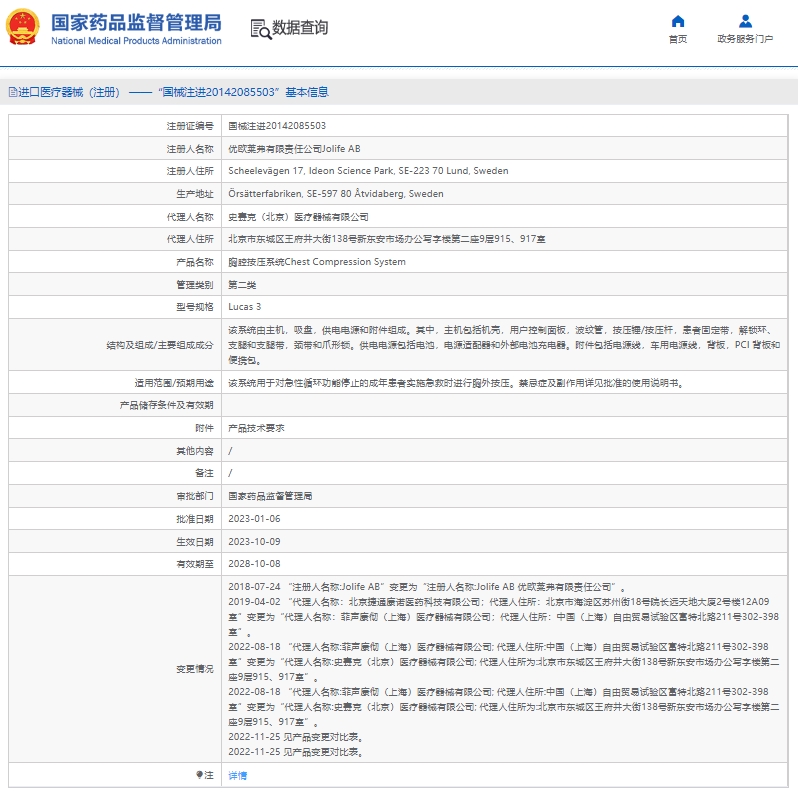Click the 注册人名称 row label
Image resolution: width=798 pixels, height=792 pixels.
tap(190, 149)
